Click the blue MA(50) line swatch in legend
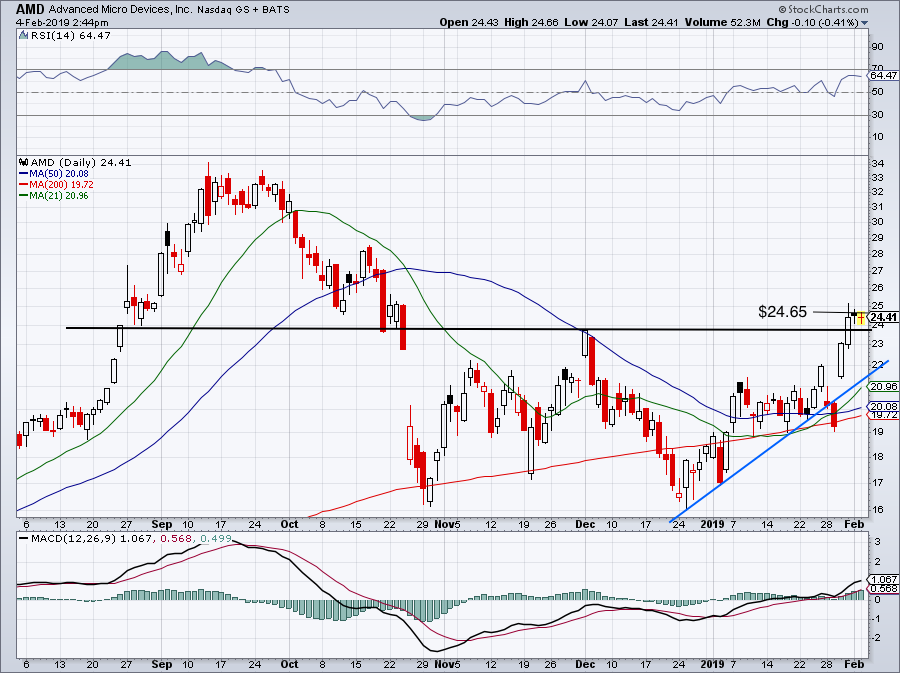The image size is (900, 673). point(24,173)
